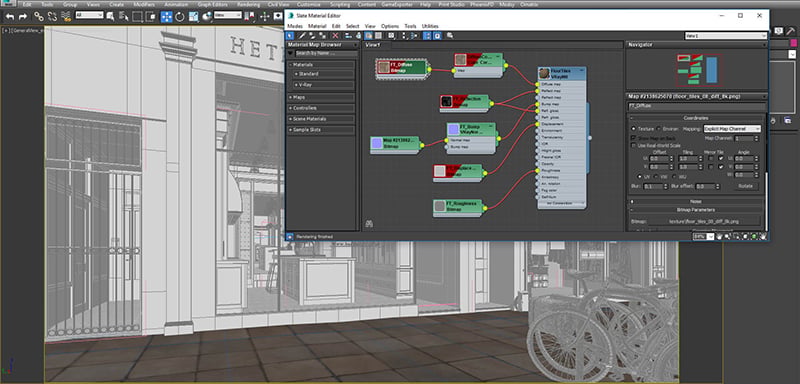Switch to the View1 tab
The image size is (800, 384).
coord(373,45)
